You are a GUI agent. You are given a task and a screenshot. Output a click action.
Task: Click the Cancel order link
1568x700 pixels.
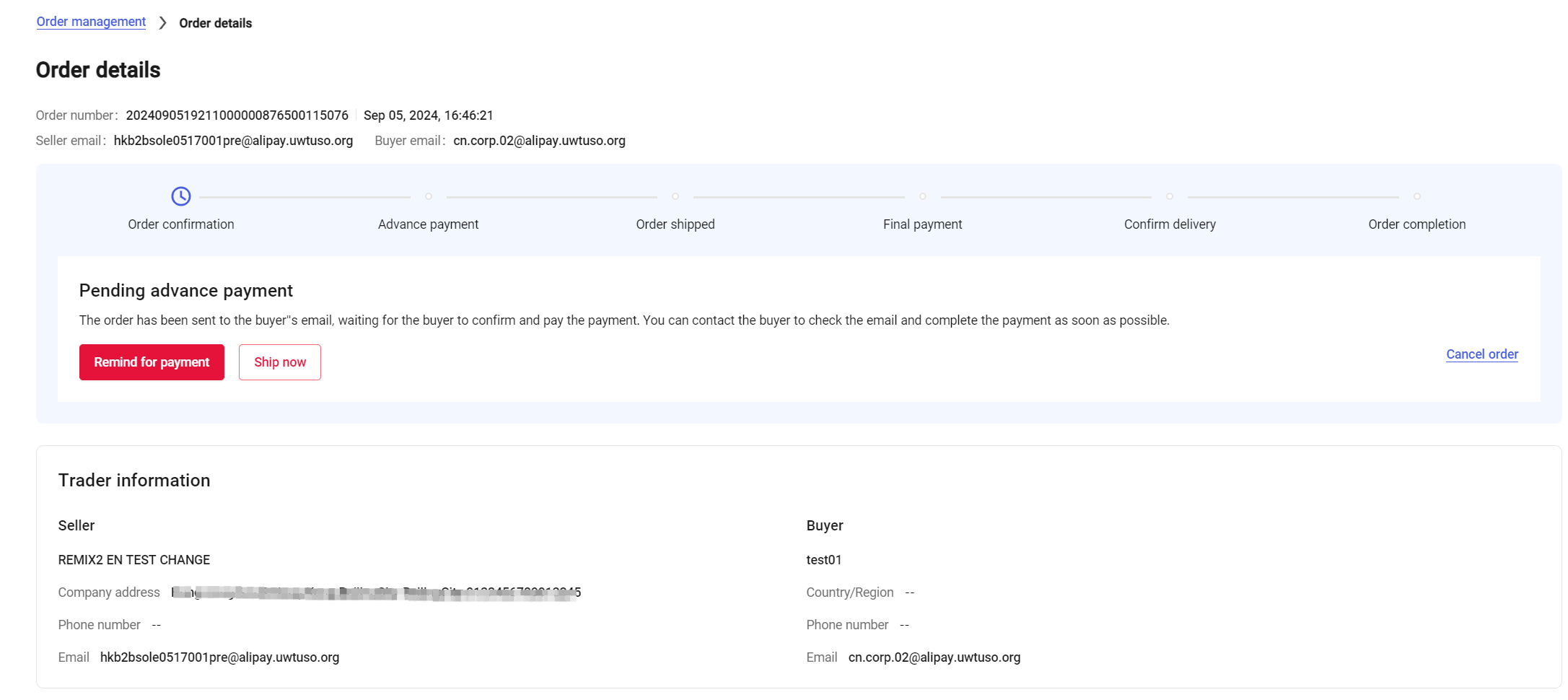[x=1481, y=354]
